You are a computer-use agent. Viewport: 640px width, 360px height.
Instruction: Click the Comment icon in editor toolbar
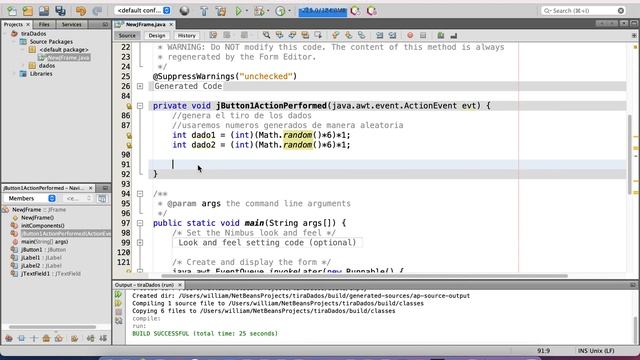tap(441, 36)
